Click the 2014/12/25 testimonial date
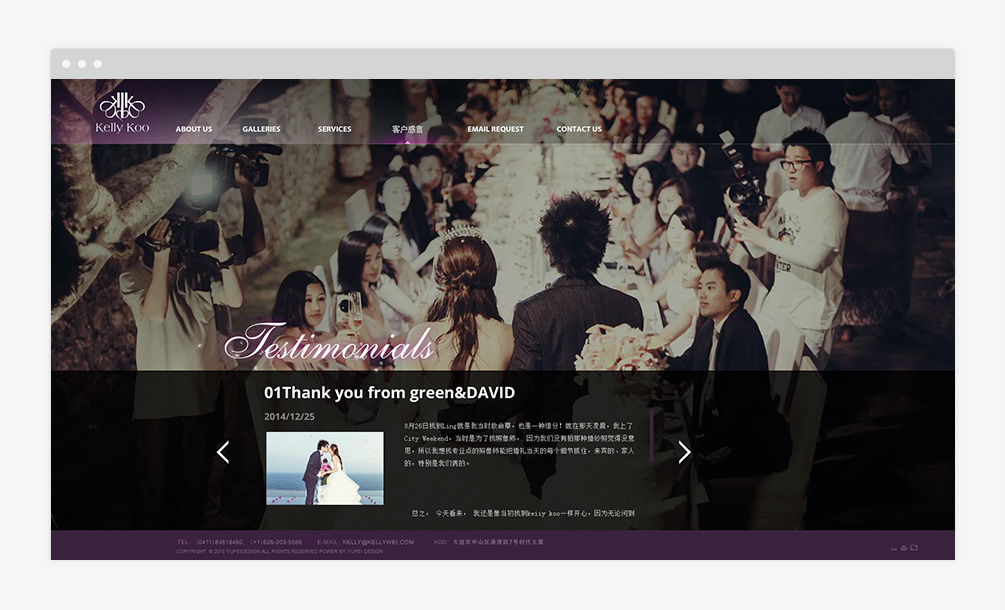The image size is (1005, 610). pos(289,416)
